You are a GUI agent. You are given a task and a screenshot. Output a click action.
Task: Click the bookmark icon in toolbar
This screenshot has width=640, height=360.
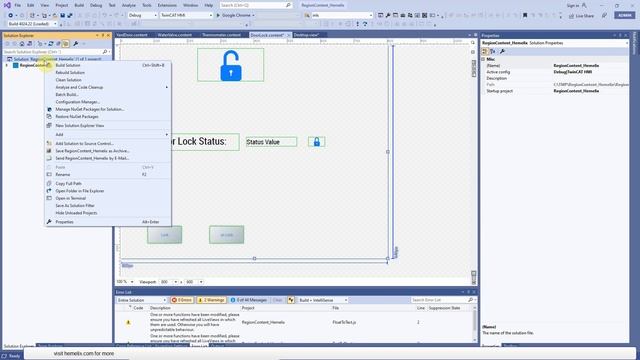click(x=525, y=16)
